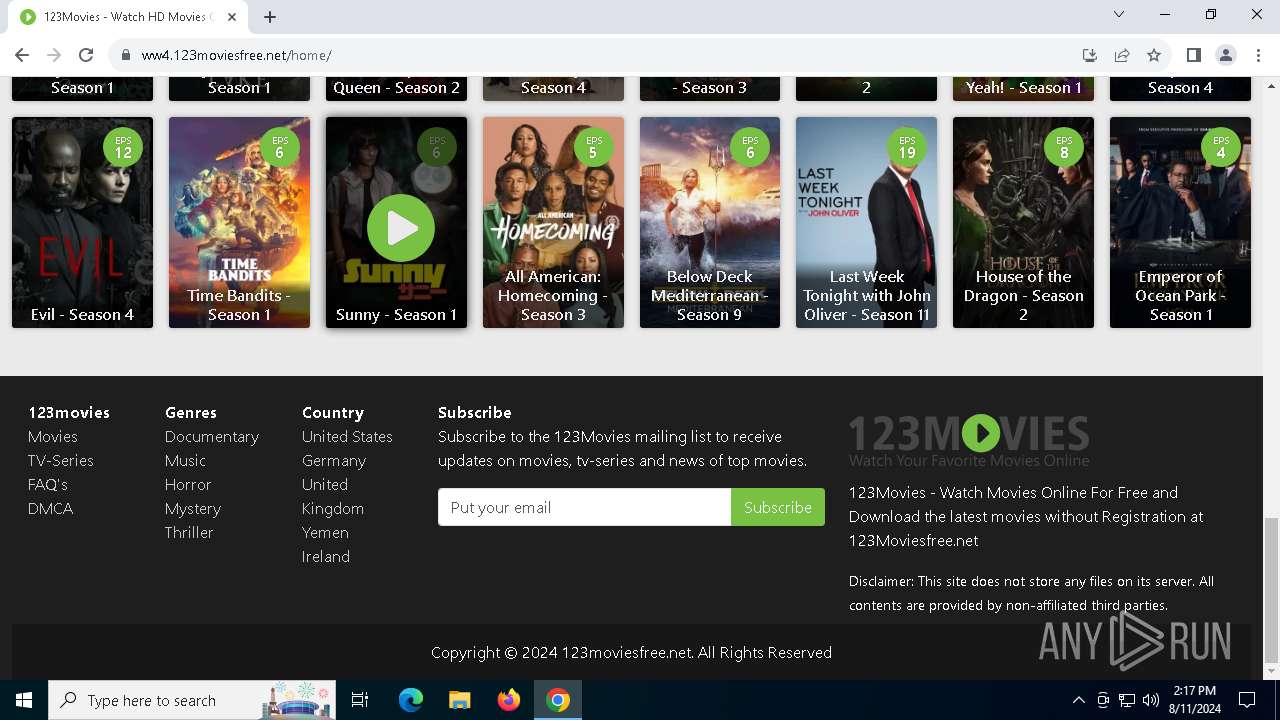Close the 123Movies tab

(x=231, y=17)
